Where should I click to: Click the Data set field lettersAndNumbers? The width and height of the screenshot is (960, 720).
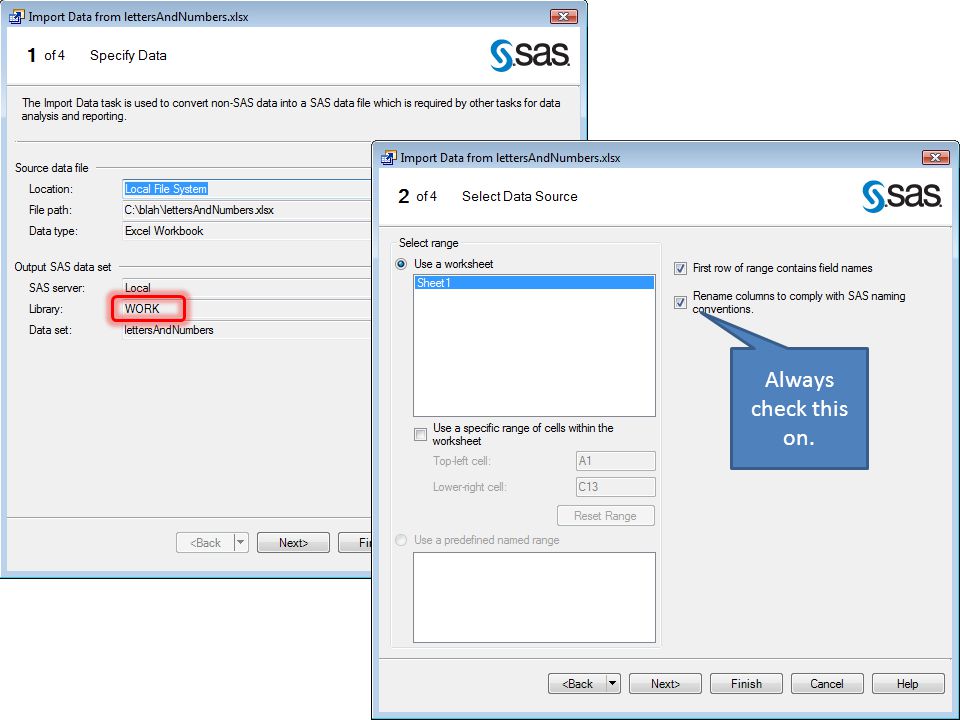247,330
